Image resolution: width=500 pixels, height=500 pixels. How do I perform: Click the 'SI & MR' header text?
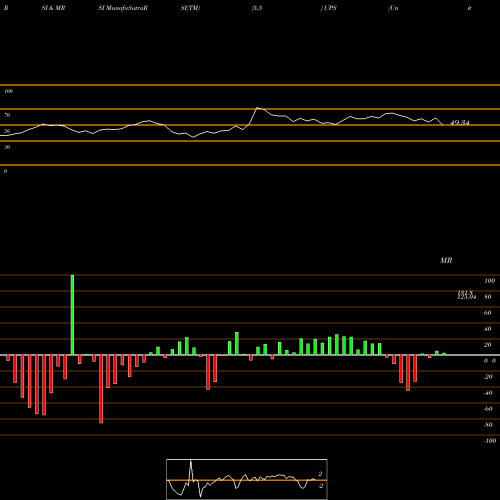tap(53, 8)
